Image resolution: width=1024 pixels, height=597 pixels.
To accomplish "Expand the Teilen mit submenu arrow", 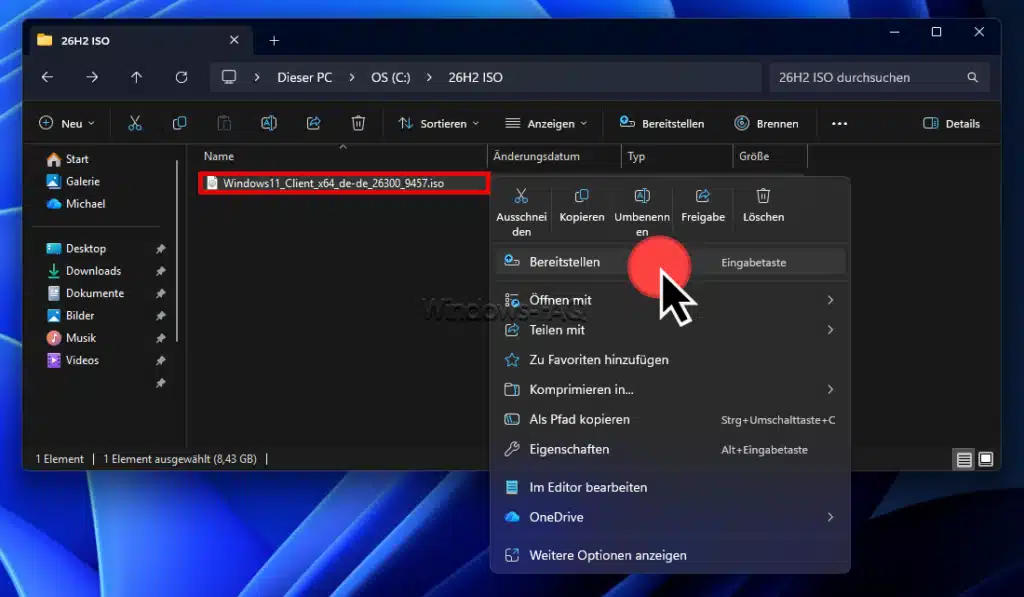I will tap(830, 330).
